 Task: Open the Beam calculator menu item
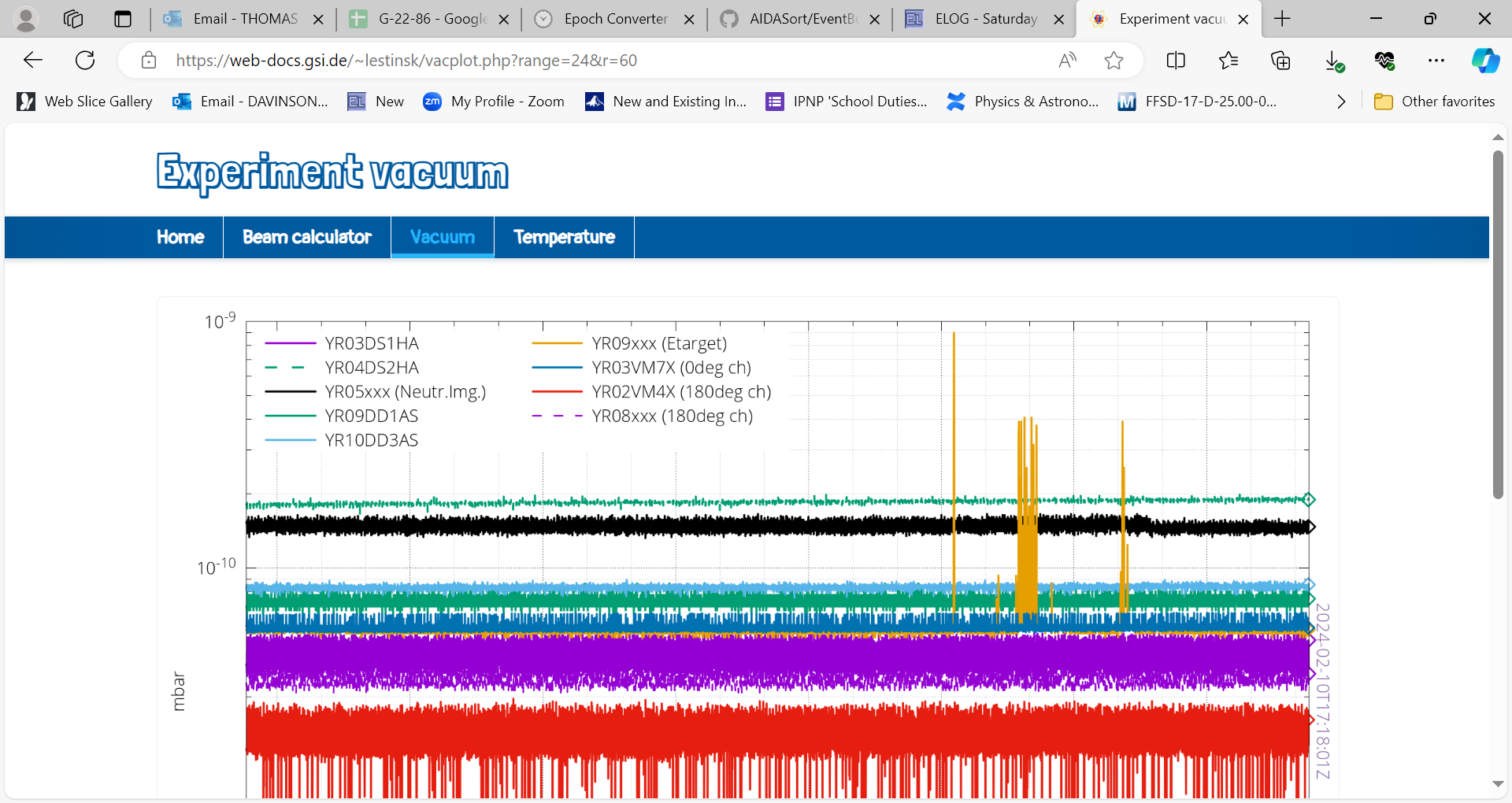click(x=307, y=237)
